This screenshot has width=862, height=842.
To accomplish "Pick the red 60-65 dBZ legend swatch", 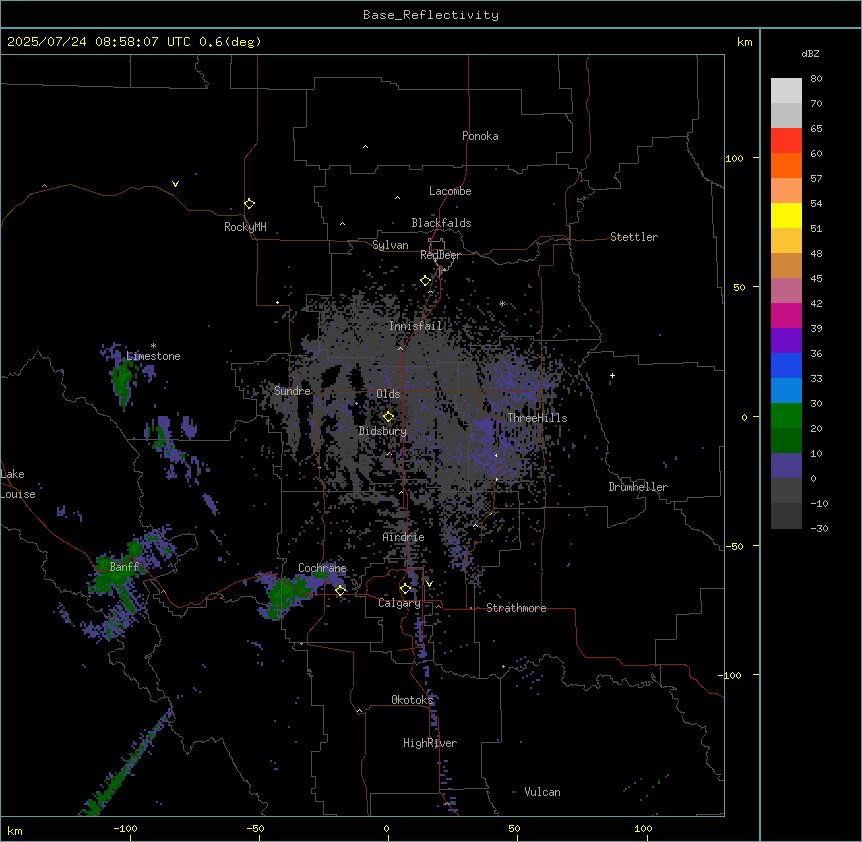I will coord(786,140).
